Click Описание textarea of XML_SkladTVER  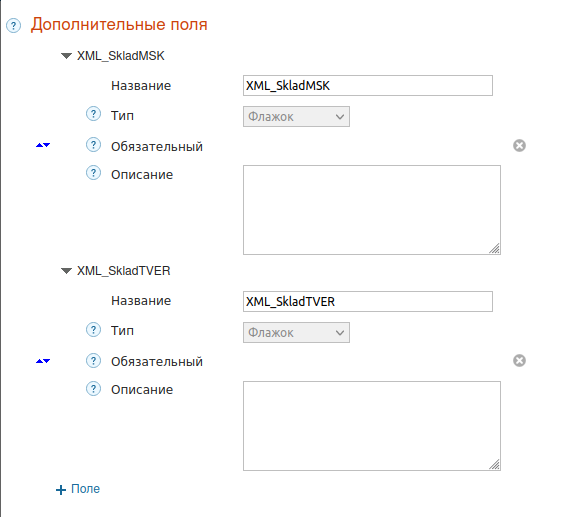point(372,426)
